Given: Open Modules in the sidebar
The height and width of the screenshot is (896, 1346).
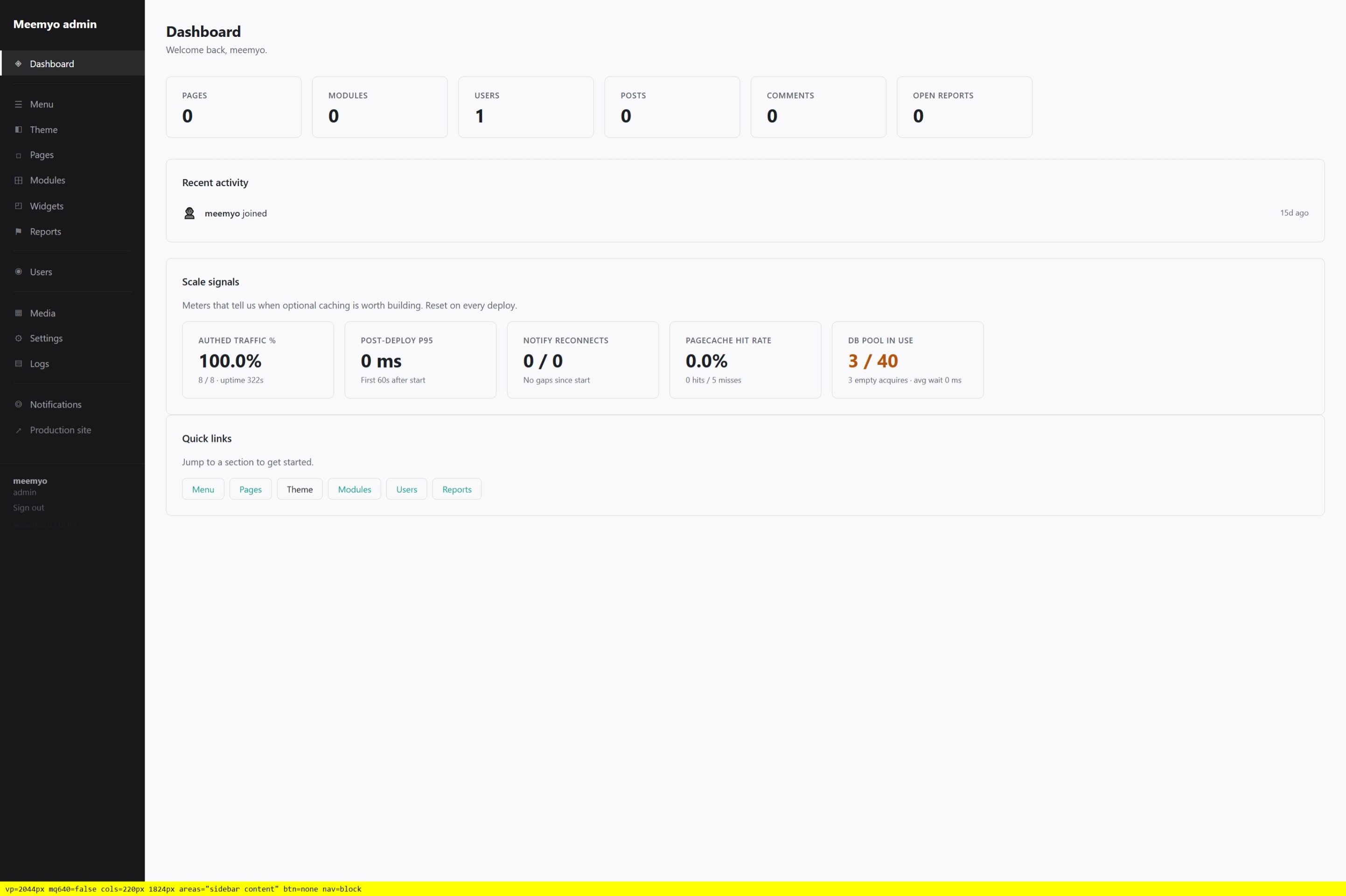Looking at the screenshot, I should (x=73, y=180).
